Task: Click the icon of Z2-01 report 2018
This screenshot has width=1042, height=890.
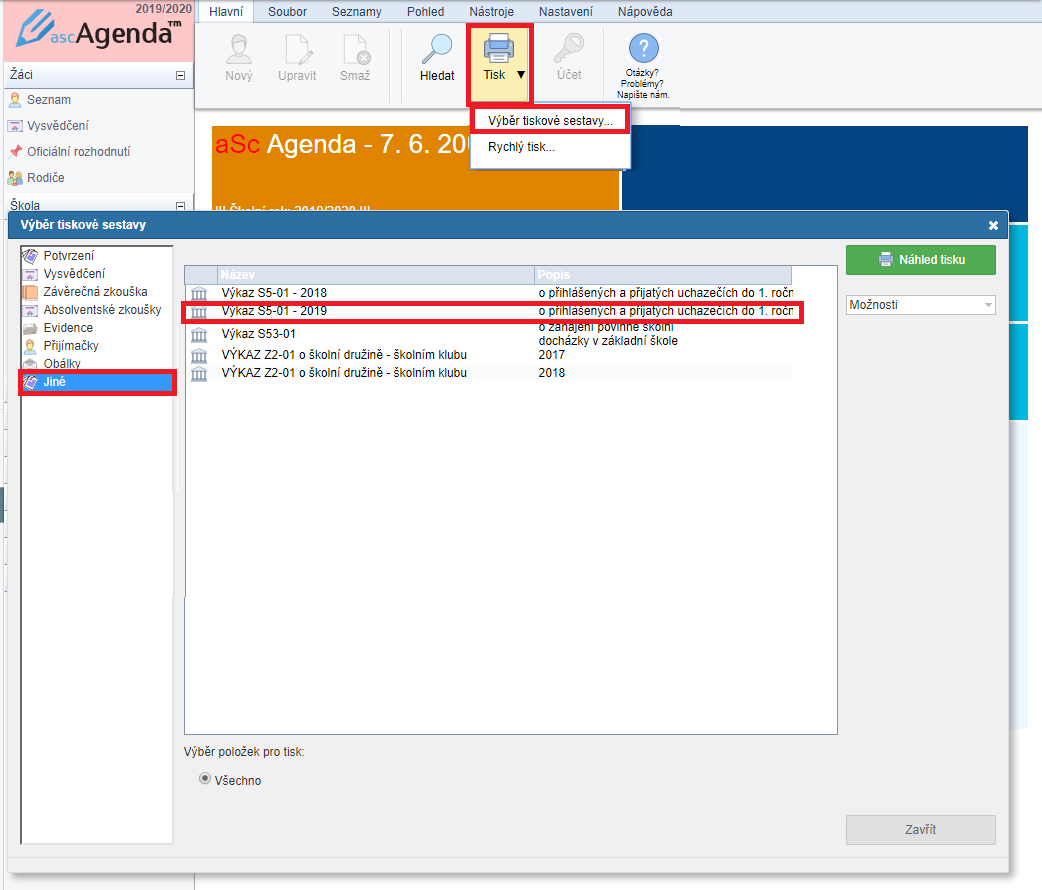Action: [199, 374]
